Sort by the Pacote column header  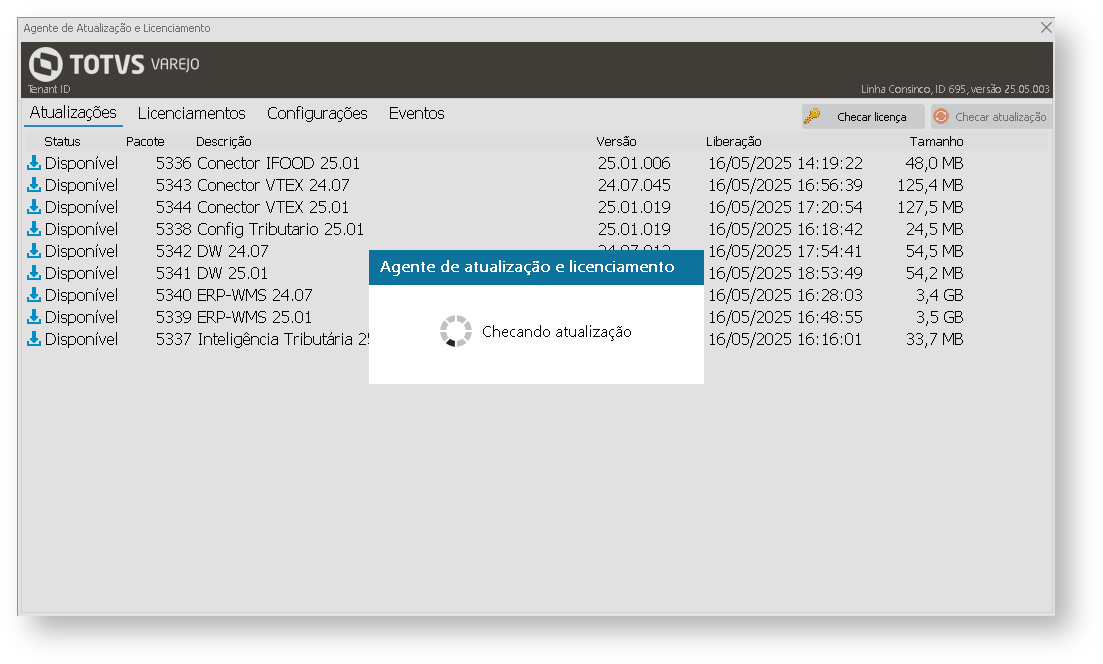tap(145, 141)
